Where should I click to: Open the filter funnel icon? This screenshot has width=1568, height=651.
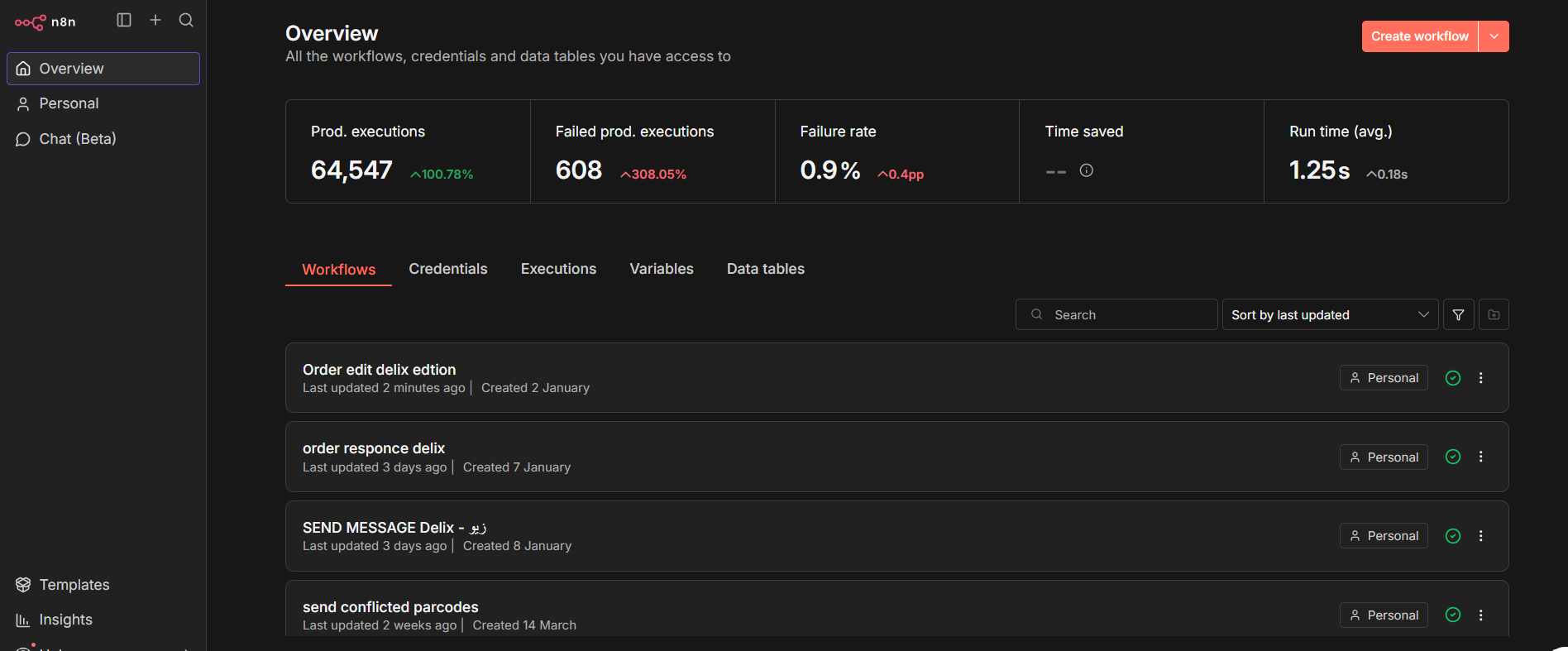click(1458, 314)
